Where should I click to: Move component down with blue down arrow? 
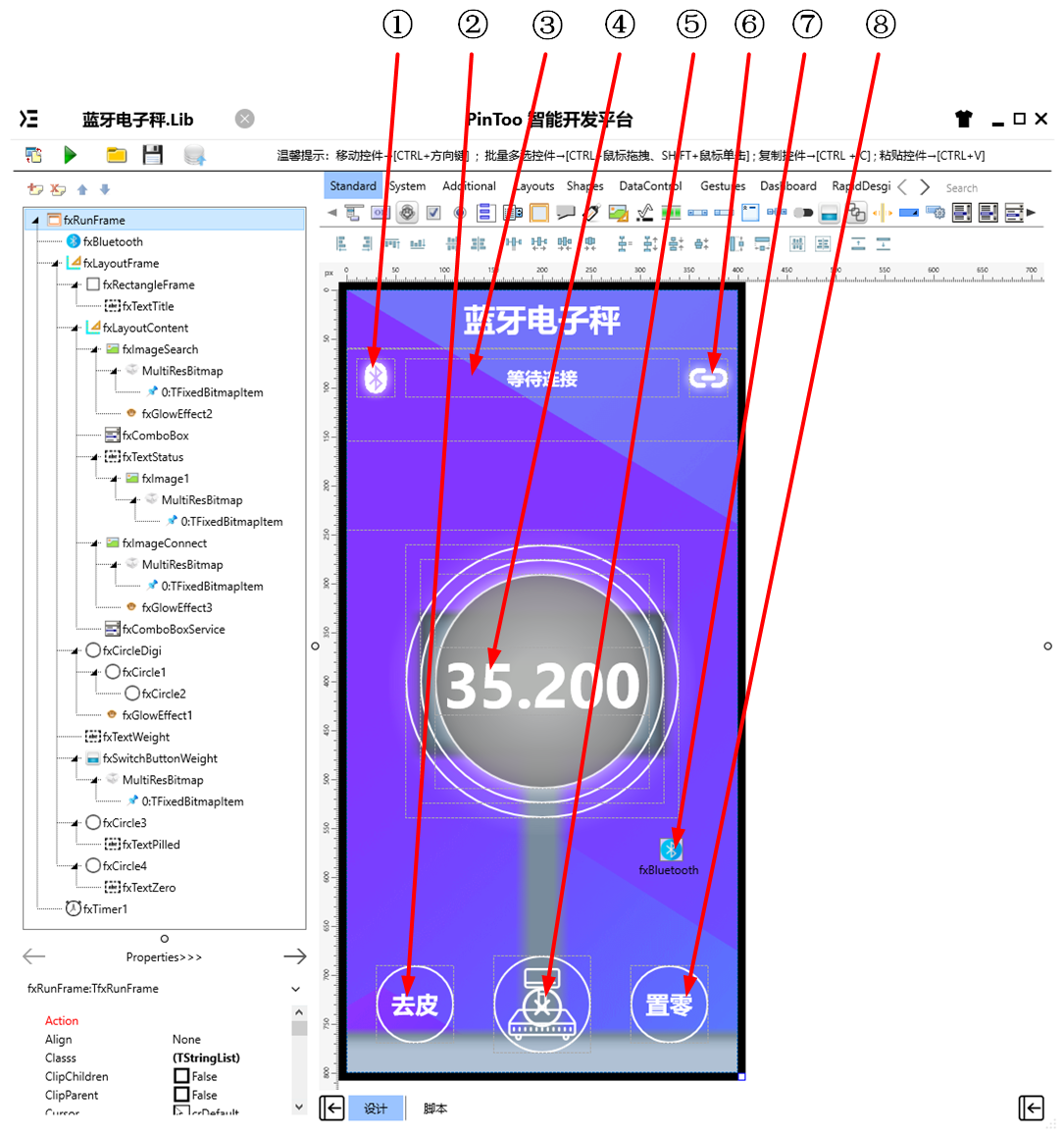[x=105, y=189]
